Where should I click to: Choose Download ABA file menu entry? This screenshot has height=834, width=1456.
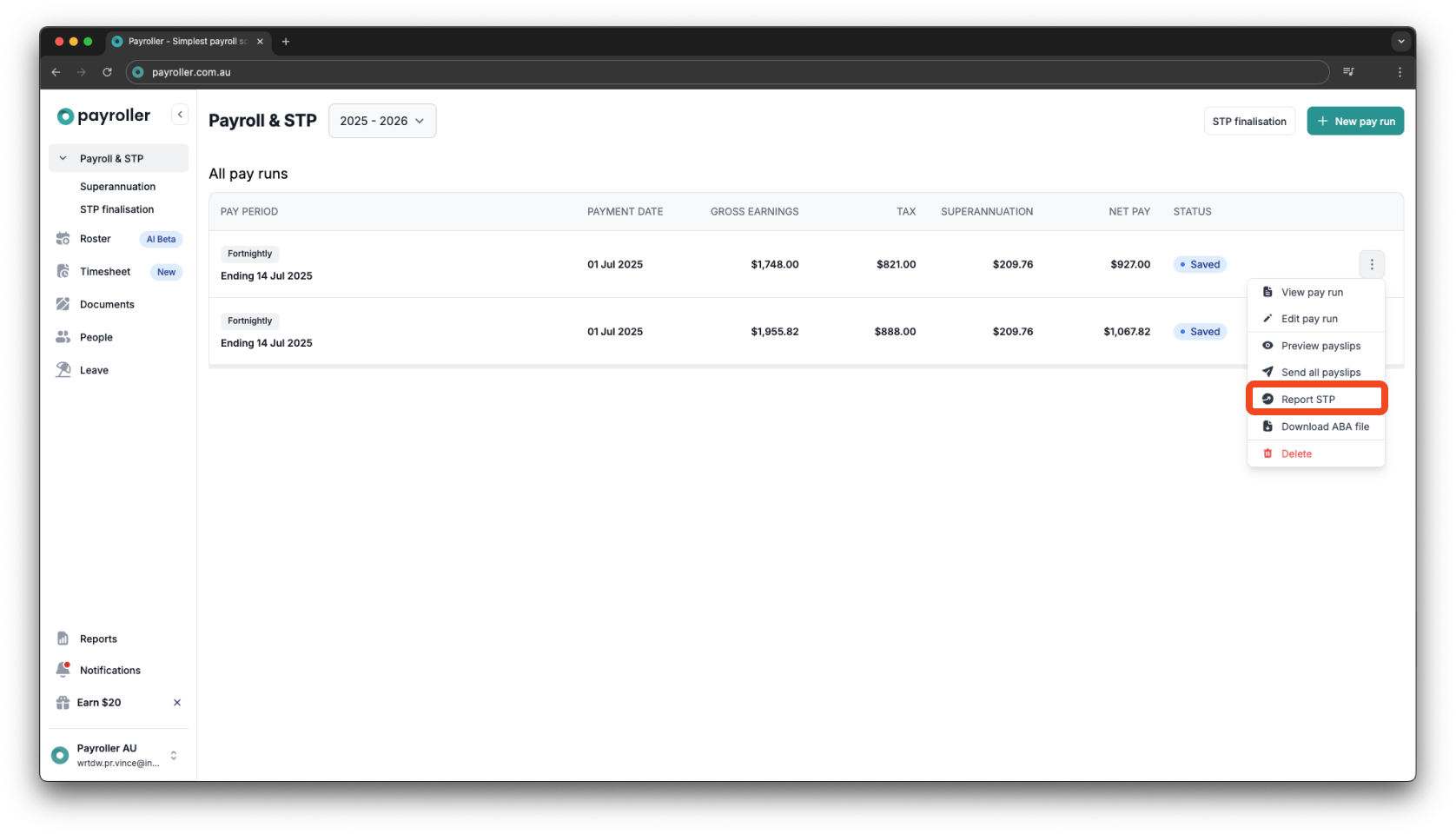(1316, 427)
